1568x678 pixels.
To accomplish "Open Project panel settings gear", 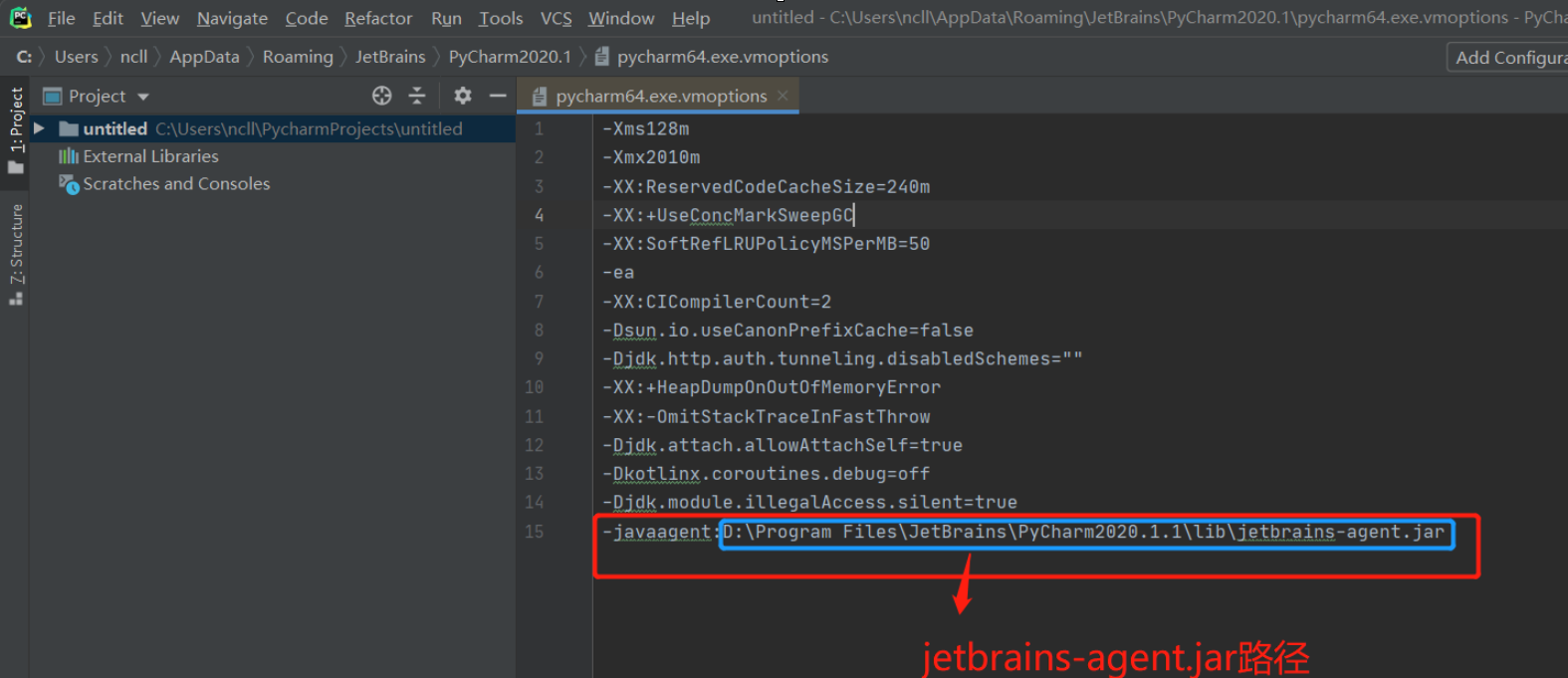I will [x=463, y=96].
